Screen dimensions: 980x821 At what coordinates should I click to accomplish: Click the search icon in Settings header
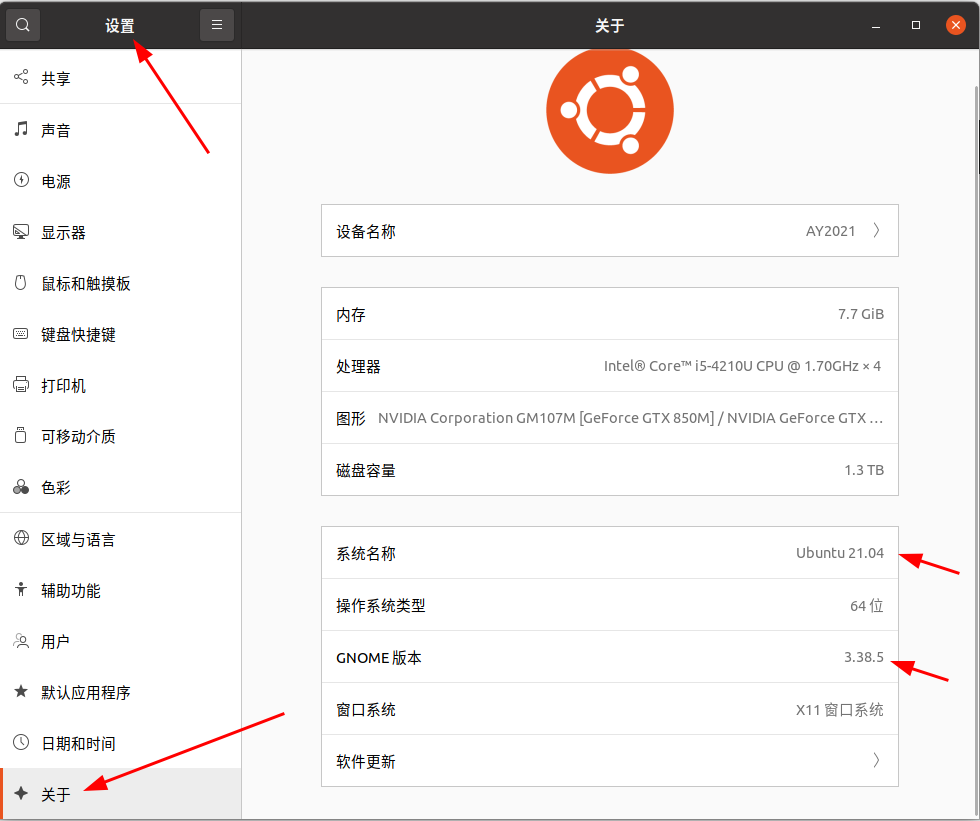(22, 25)
